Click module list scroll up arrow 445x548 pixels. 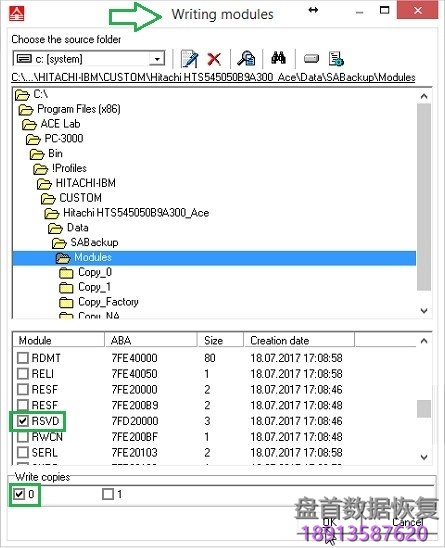(x=424, y=341)
